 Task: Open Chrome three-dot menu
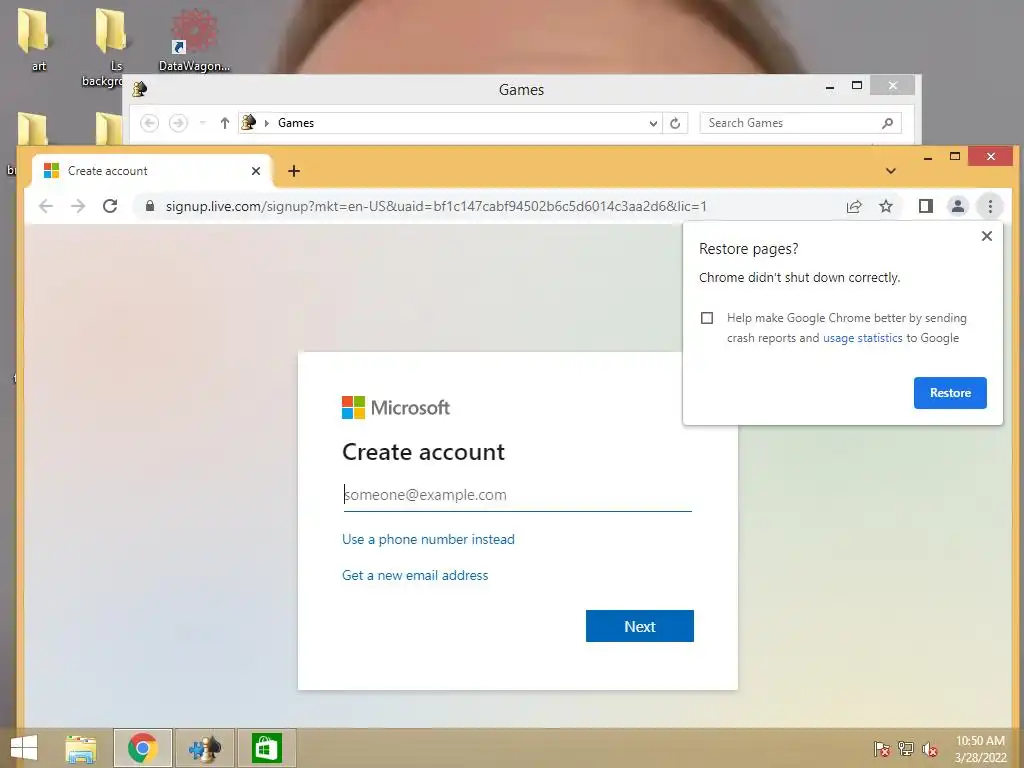(990, 206)
